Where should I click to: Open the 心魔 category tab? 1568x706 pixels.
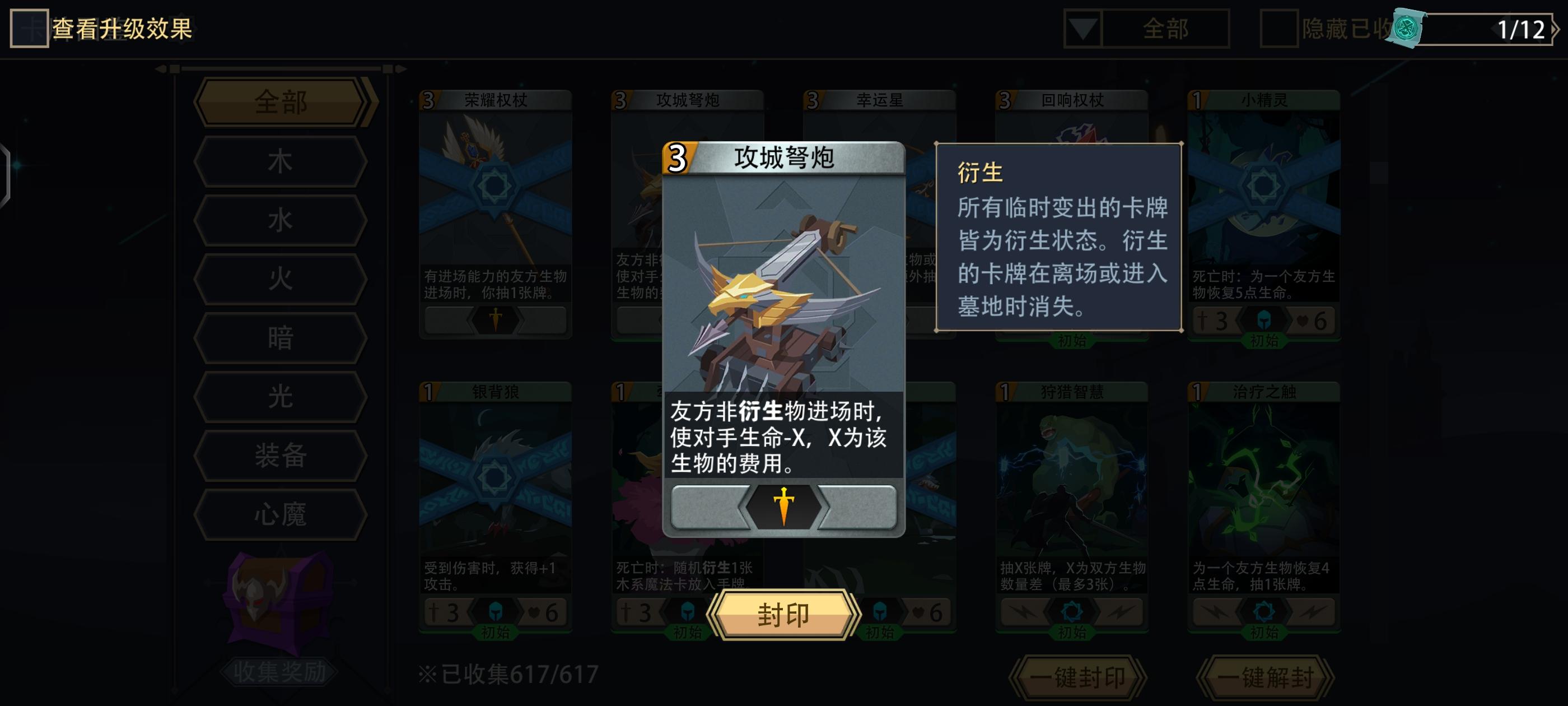tap(281, 515)
